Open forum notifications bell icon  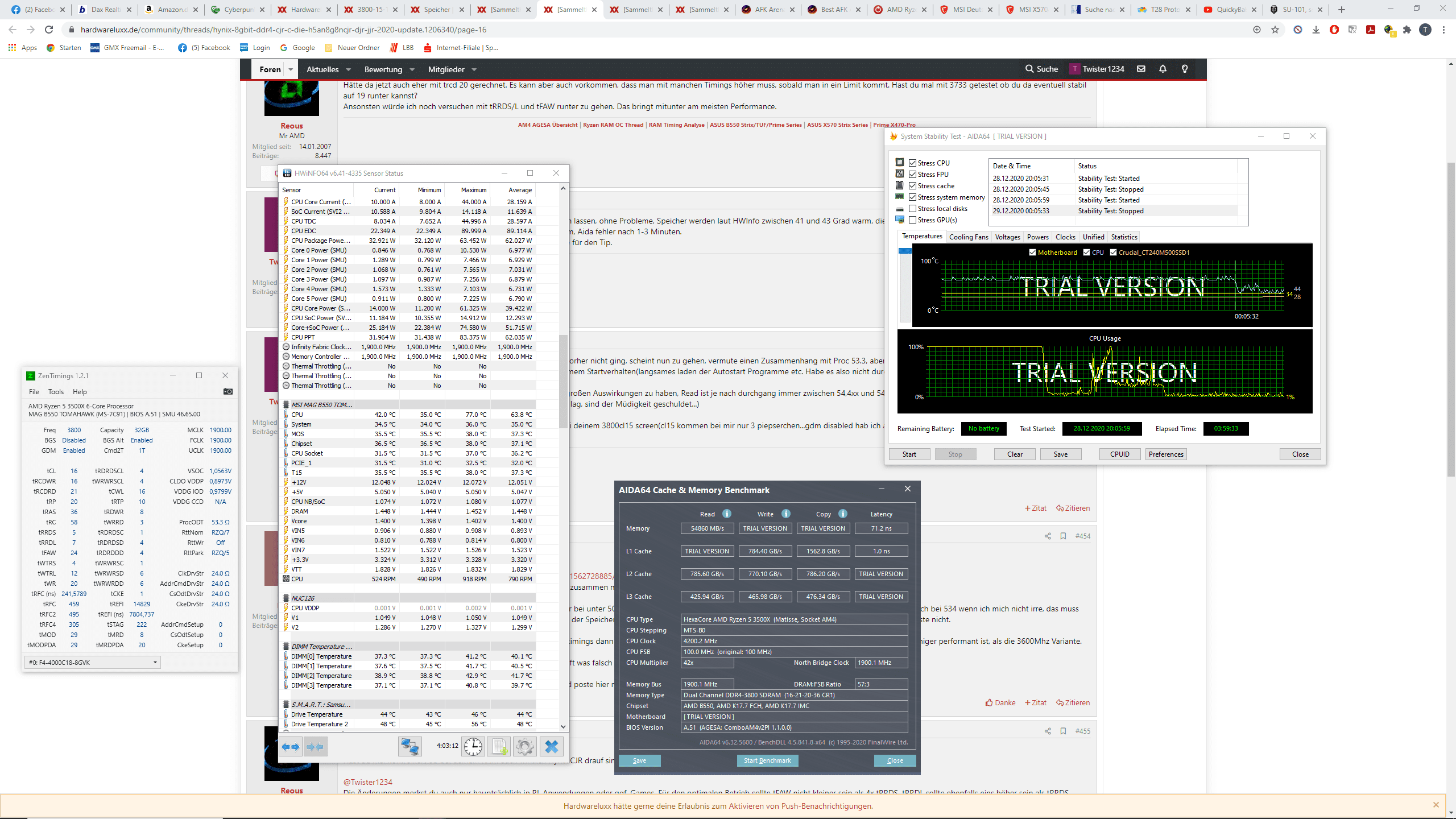[x=1163, y=69]
